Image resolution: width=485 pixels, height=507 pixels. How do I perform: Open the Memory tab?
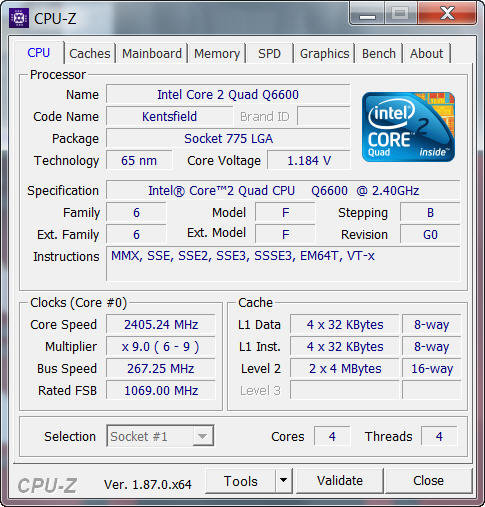[x=217, y=53]
